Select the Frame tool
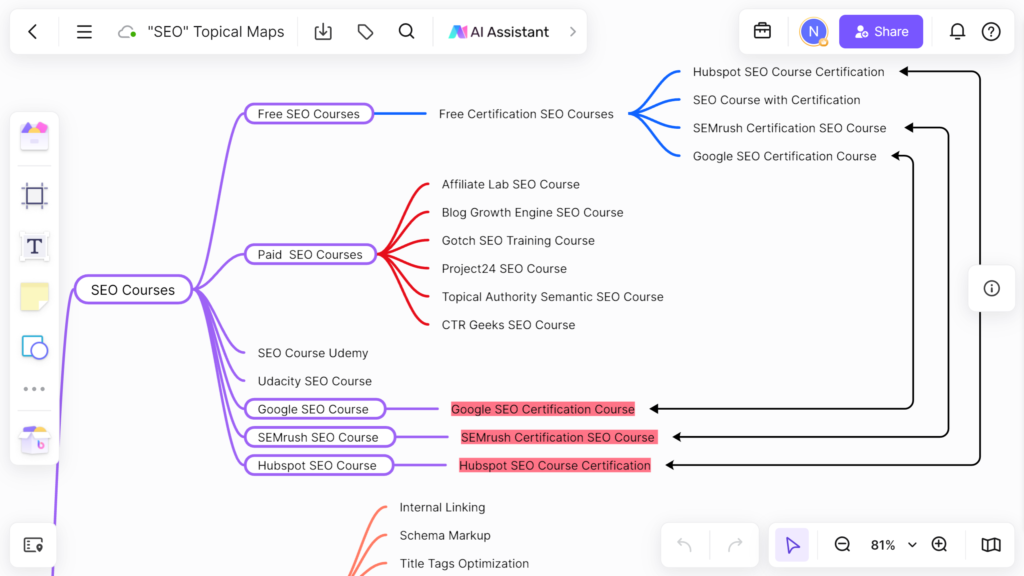 [35, 196]
